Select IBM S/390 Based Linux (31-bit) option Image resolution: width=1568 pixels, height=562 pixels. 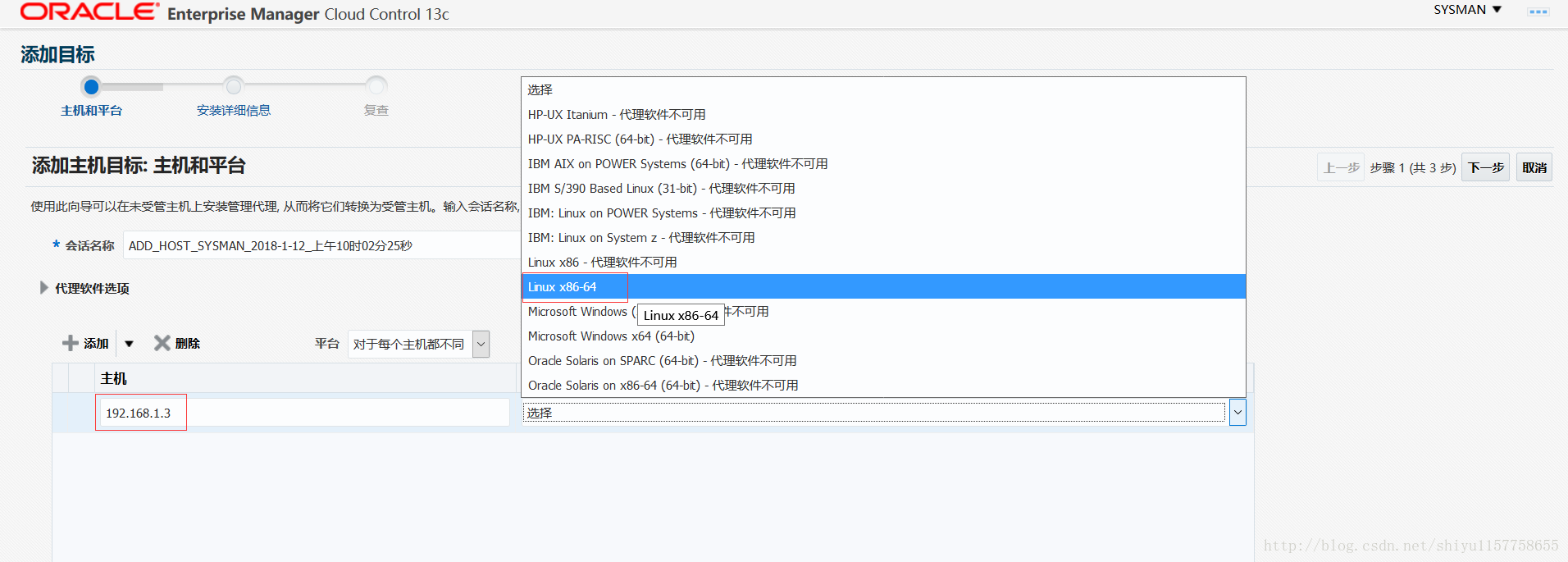[x=883, y=189]
